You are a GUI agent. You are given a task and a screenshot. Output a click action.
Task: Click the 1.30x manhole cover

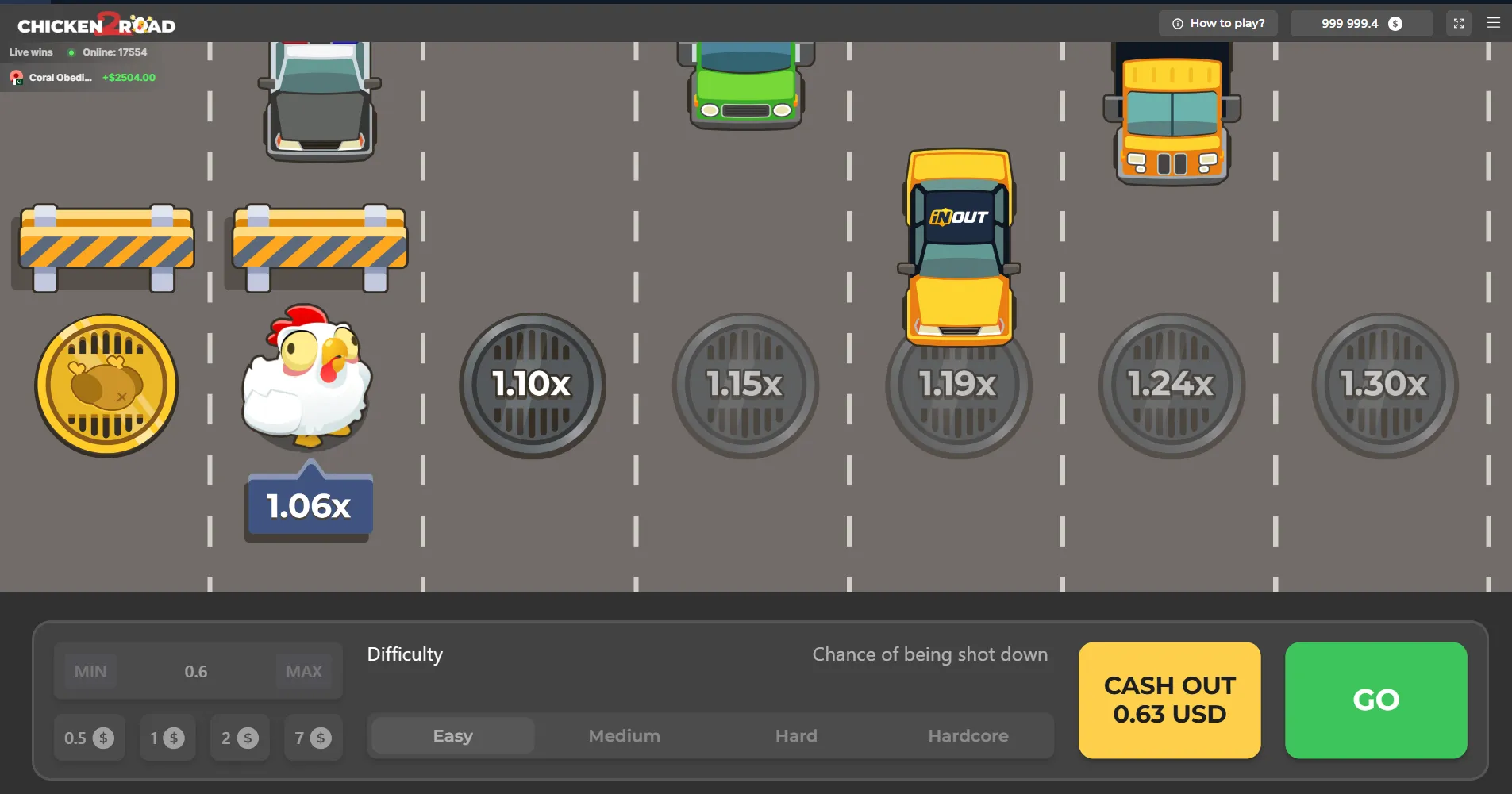pyautogui.click(x=1383, y=385)
